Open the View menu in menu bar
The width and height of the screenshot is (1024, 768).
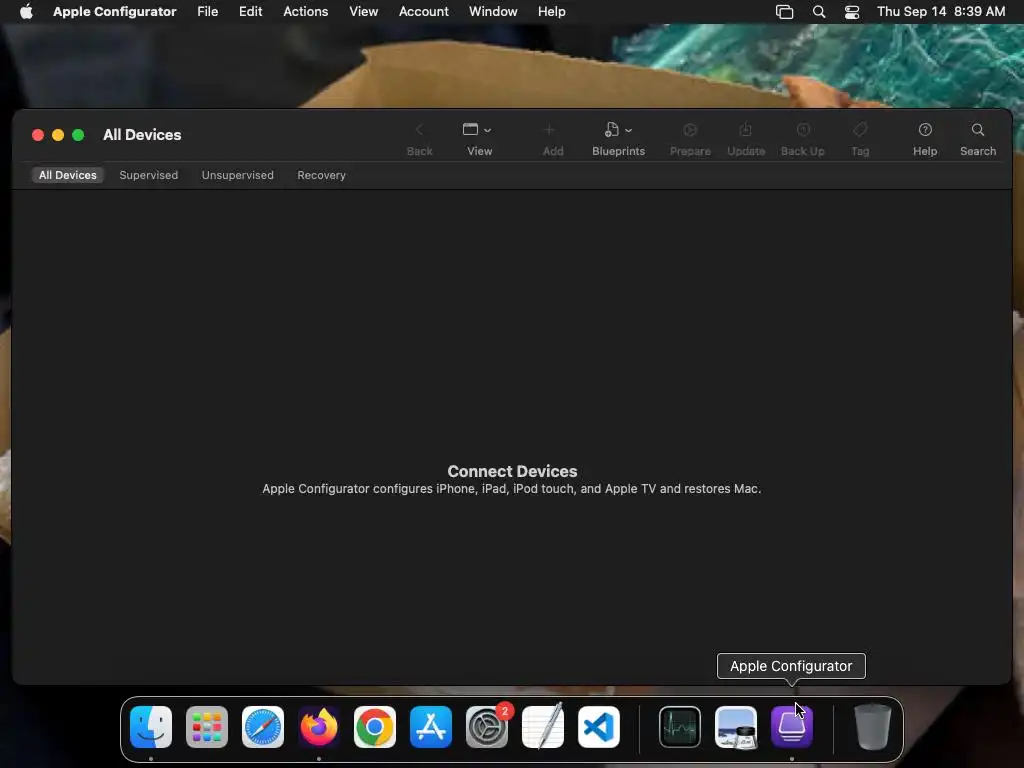[x=363, y=11]
